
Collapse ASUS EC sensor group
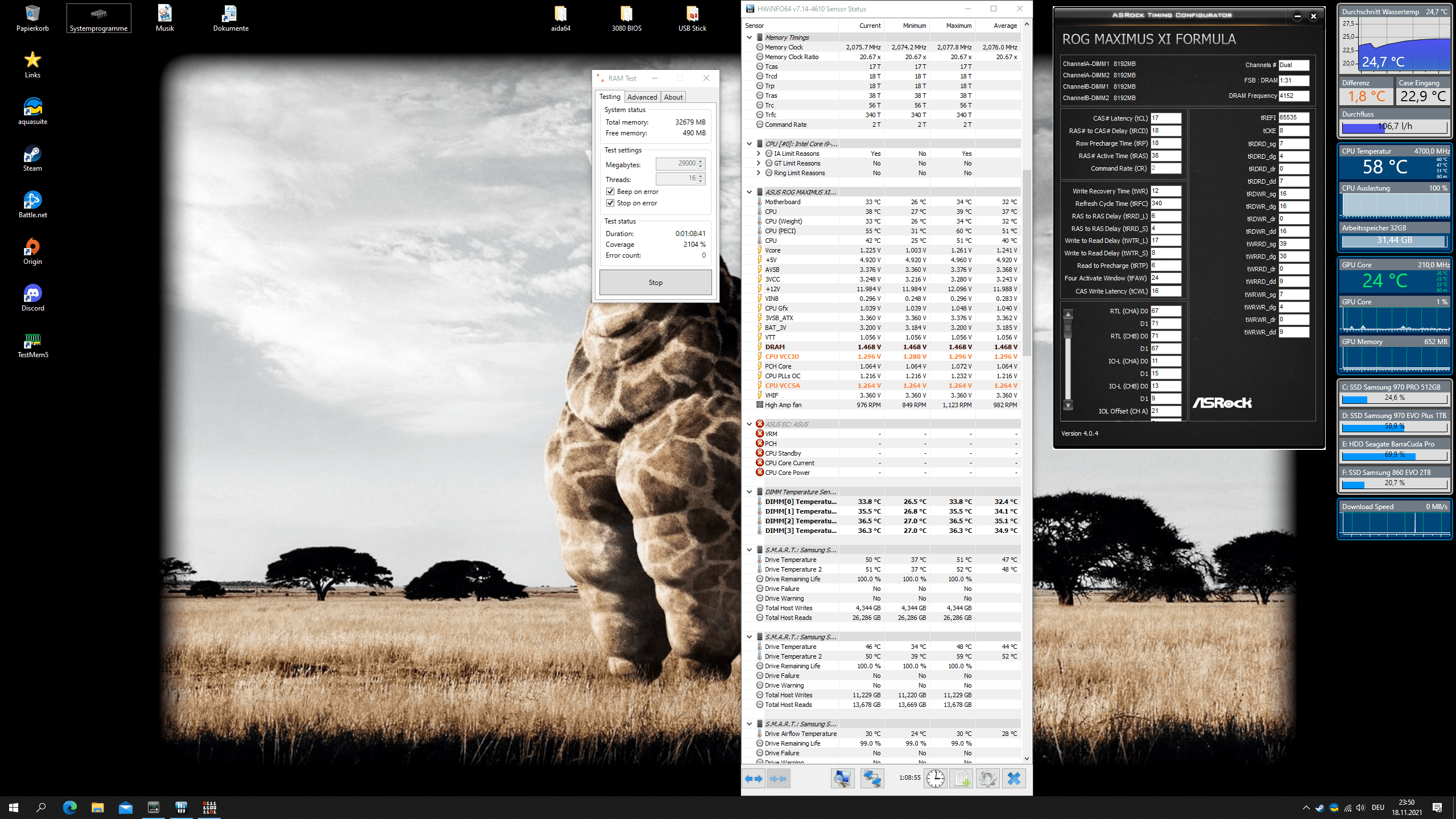click(x=749, y=424)
